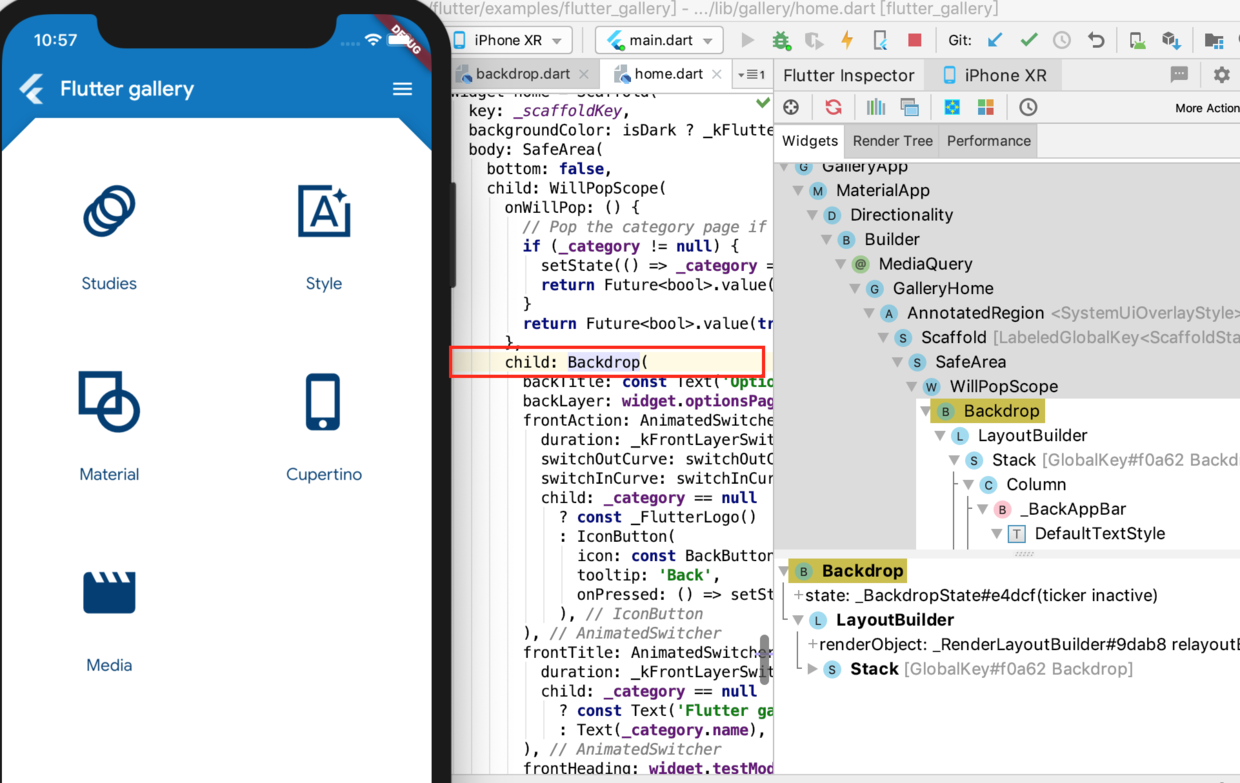Screen dimensions: 1240x783
Task: Toggle Platform mode icon in inspector
Action: point(909,107)
